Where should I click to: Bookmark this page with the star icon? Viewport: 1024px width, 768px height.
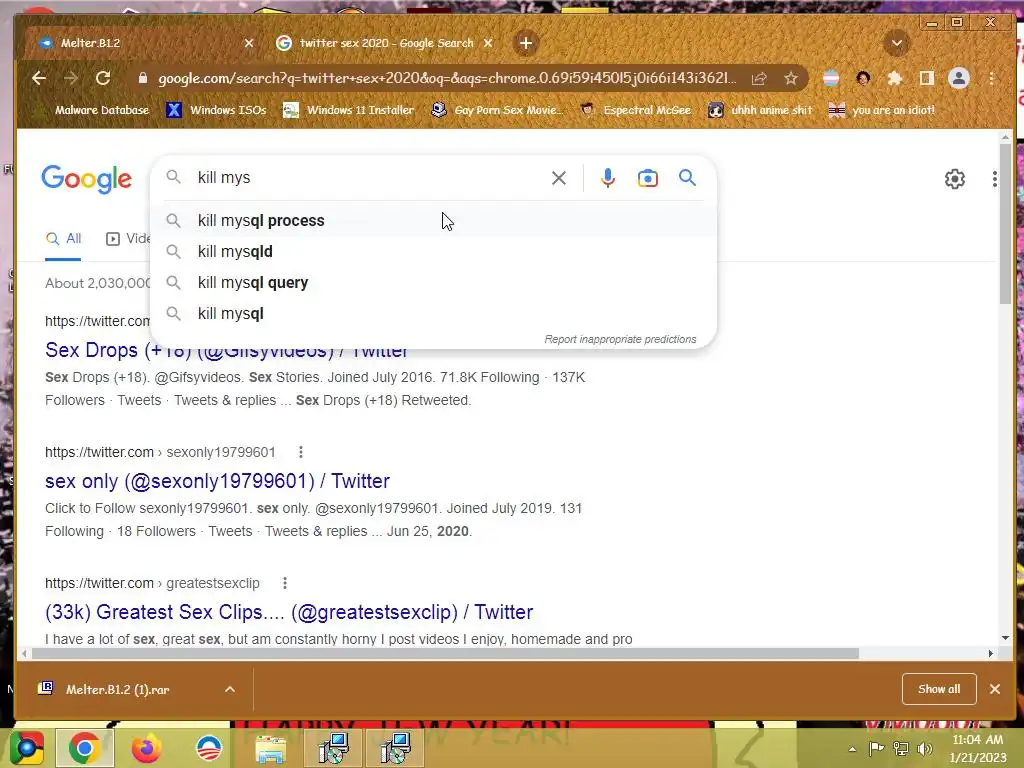[791, 78]
